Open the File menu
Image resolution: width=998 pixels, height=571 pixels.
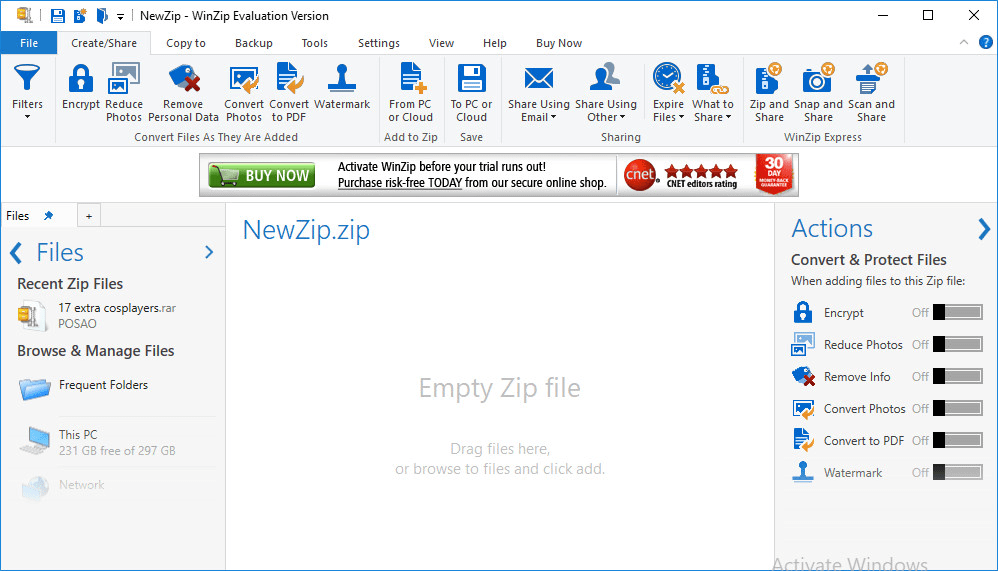29,43
